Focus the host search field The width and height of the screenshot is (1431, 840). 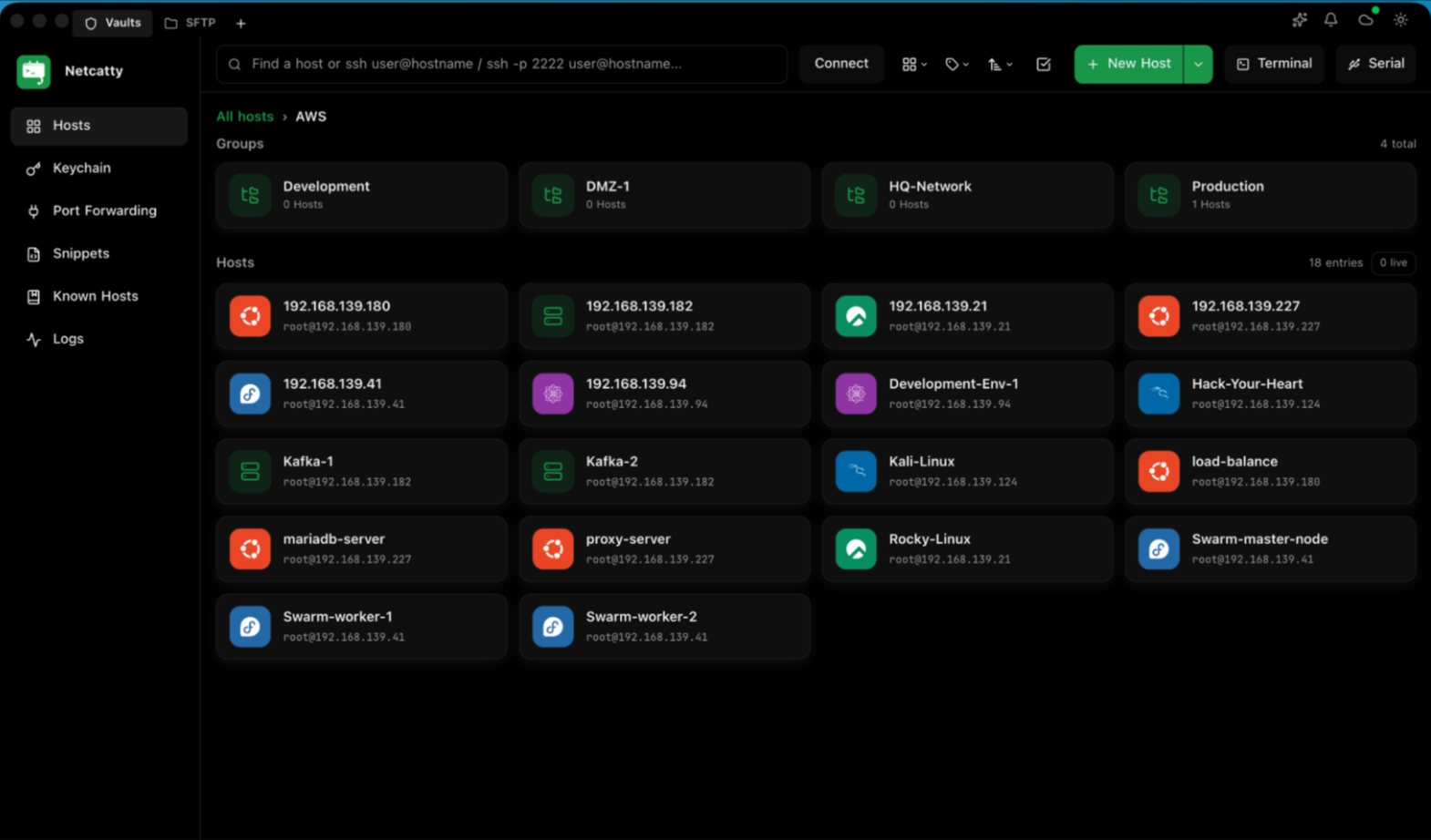click(501, 64)
